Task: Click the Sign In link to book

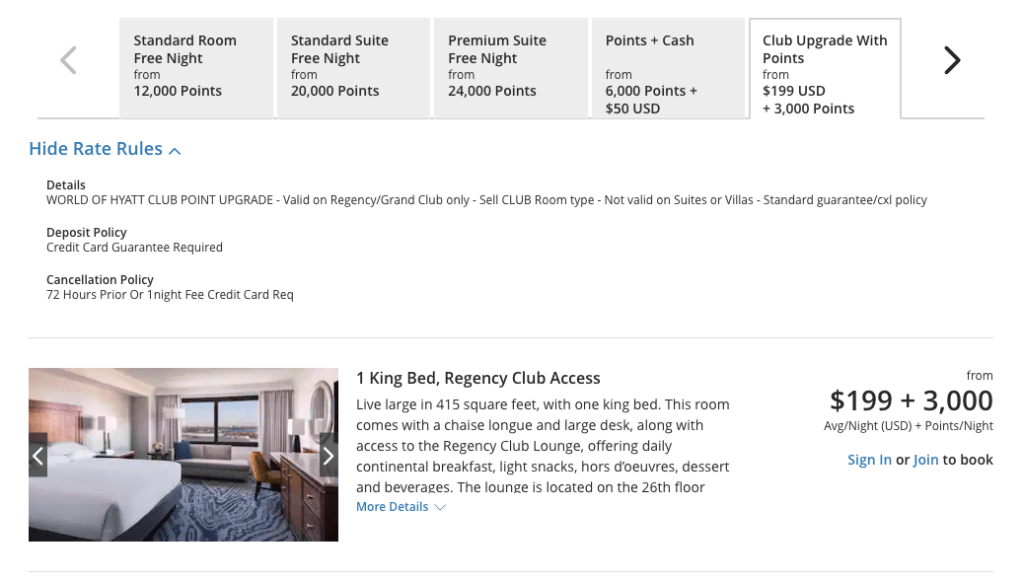Action: [x=869, y=460]
